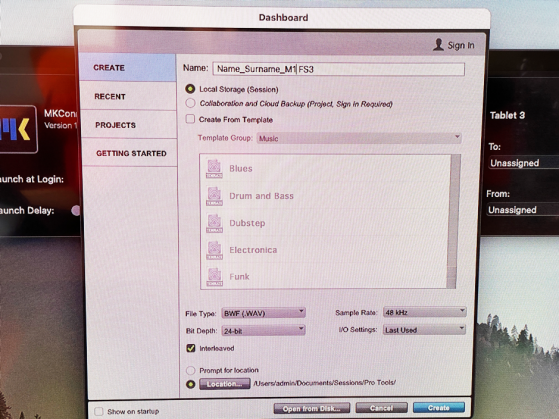The width and height of the screenshot is (559, 419).
Task: Open the Sample Rate 48 kHz dropdown
Action: 425,312
